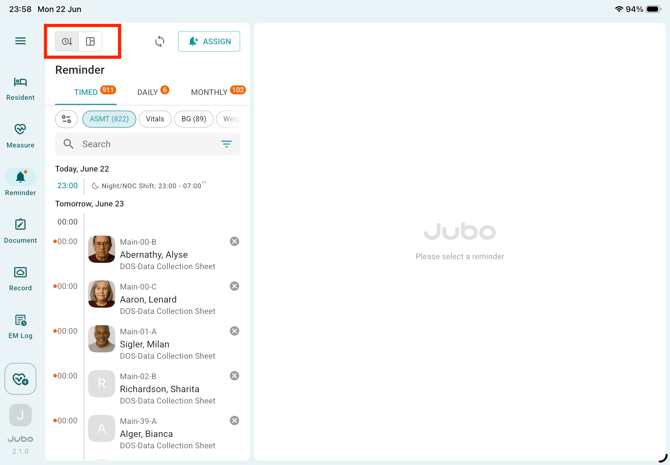The height and width of the screenshot is (465, 670).
Task: Open the EM Log section
Action: [x=20, y=327]
